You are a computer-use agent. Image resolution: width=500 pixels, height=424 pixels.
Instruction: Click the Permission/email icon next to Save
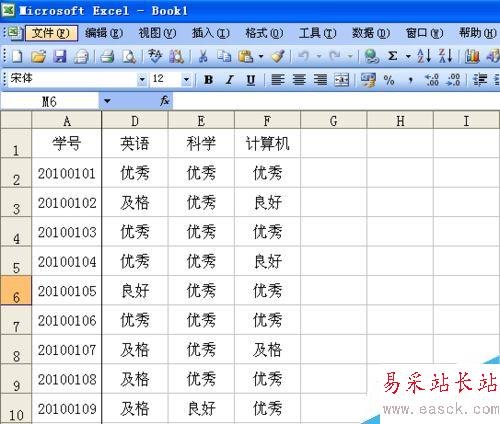tap(81, 56)
